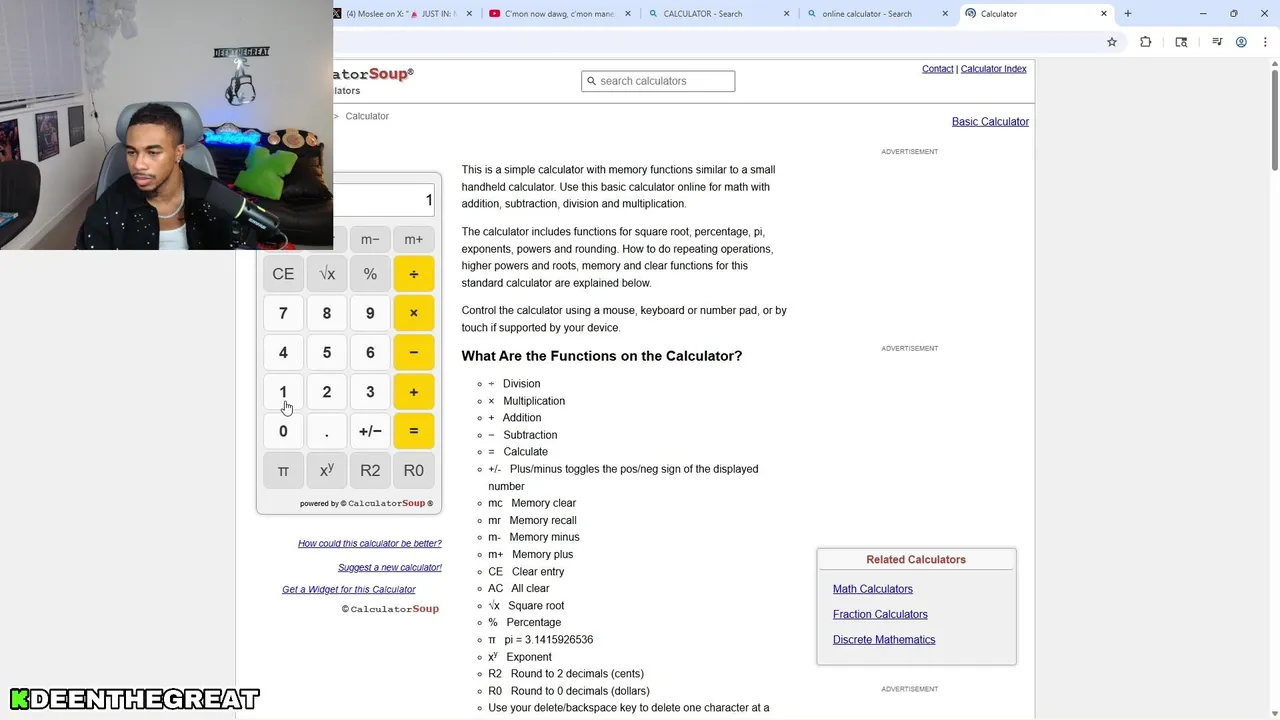Open Discrete Mathematics related link
1280x720 pixels.
[884, 640]
